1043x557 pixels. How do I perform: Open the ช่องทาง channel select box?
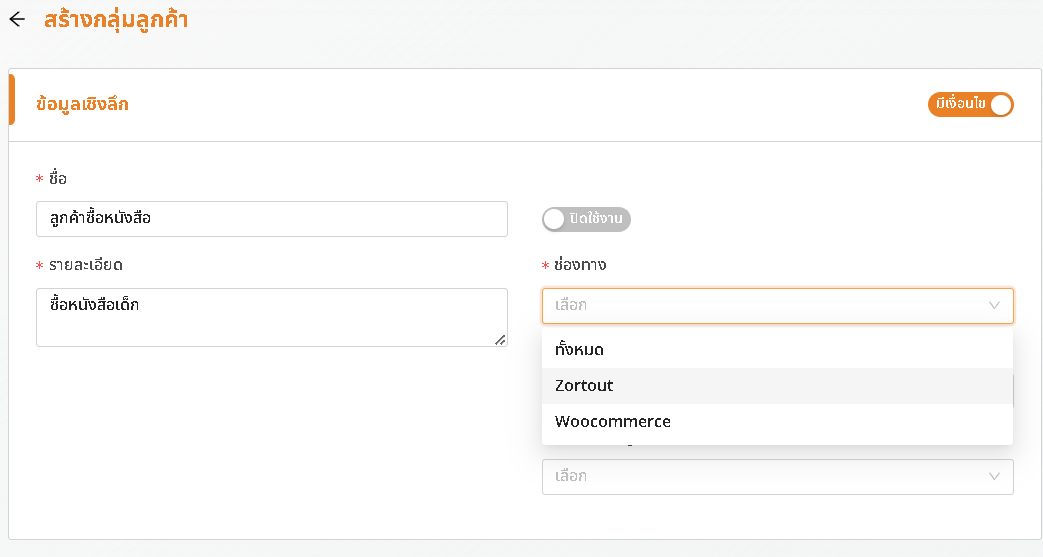tap(778, 305)
